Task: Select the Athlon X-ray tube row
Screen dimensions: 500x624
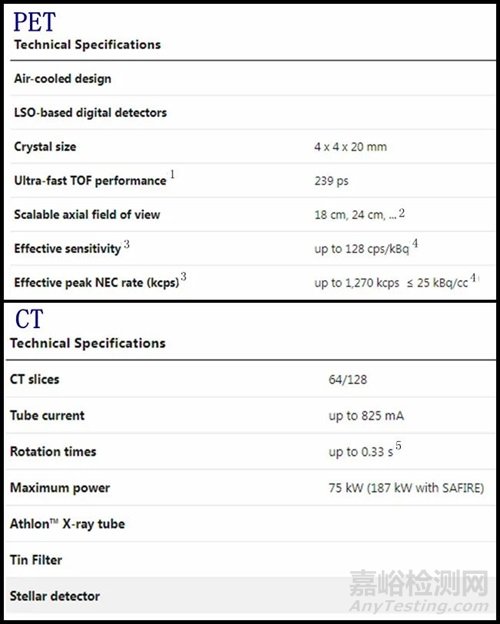Action: 250,524
